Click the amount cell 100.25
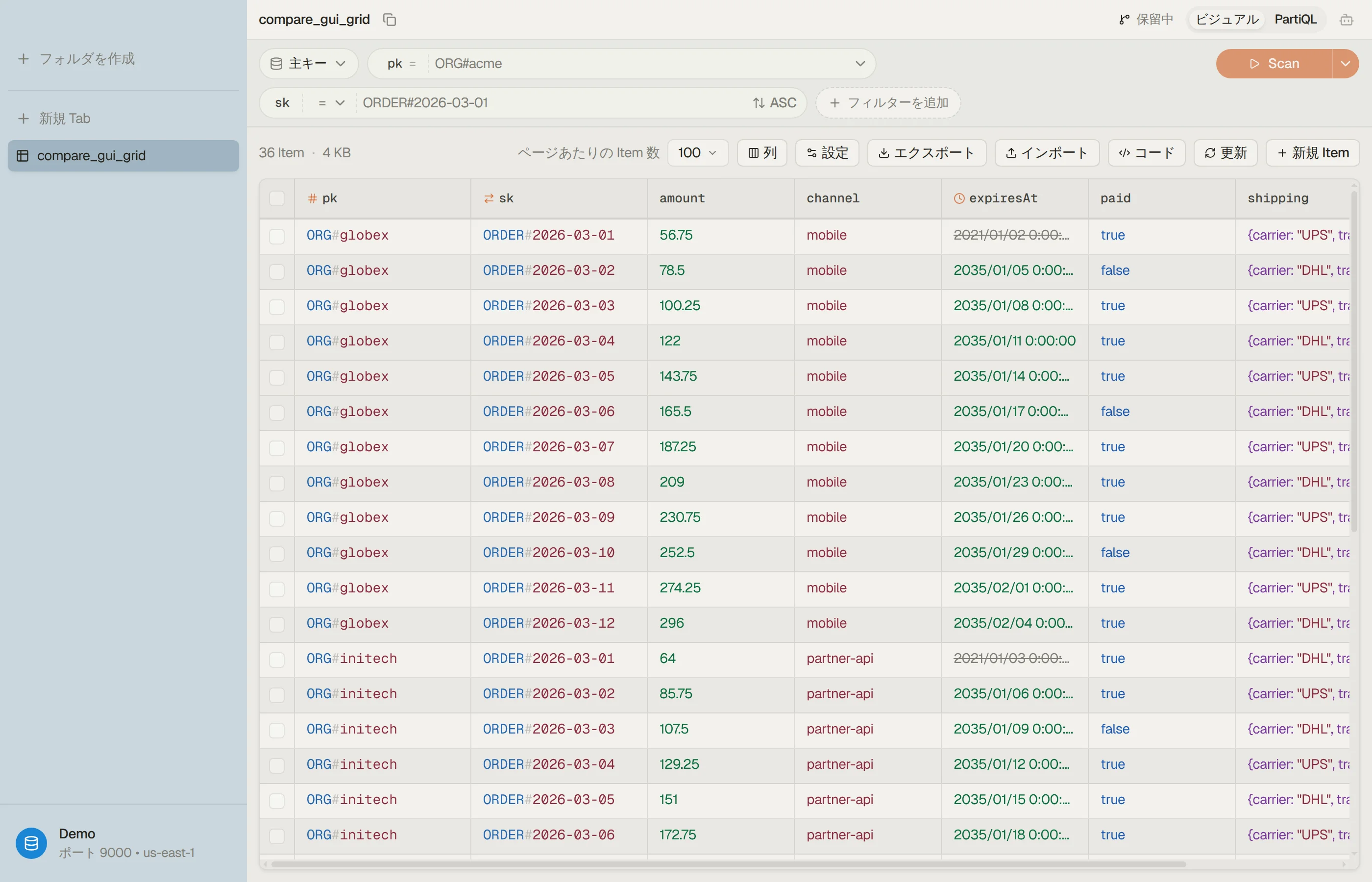 point(720,306)
